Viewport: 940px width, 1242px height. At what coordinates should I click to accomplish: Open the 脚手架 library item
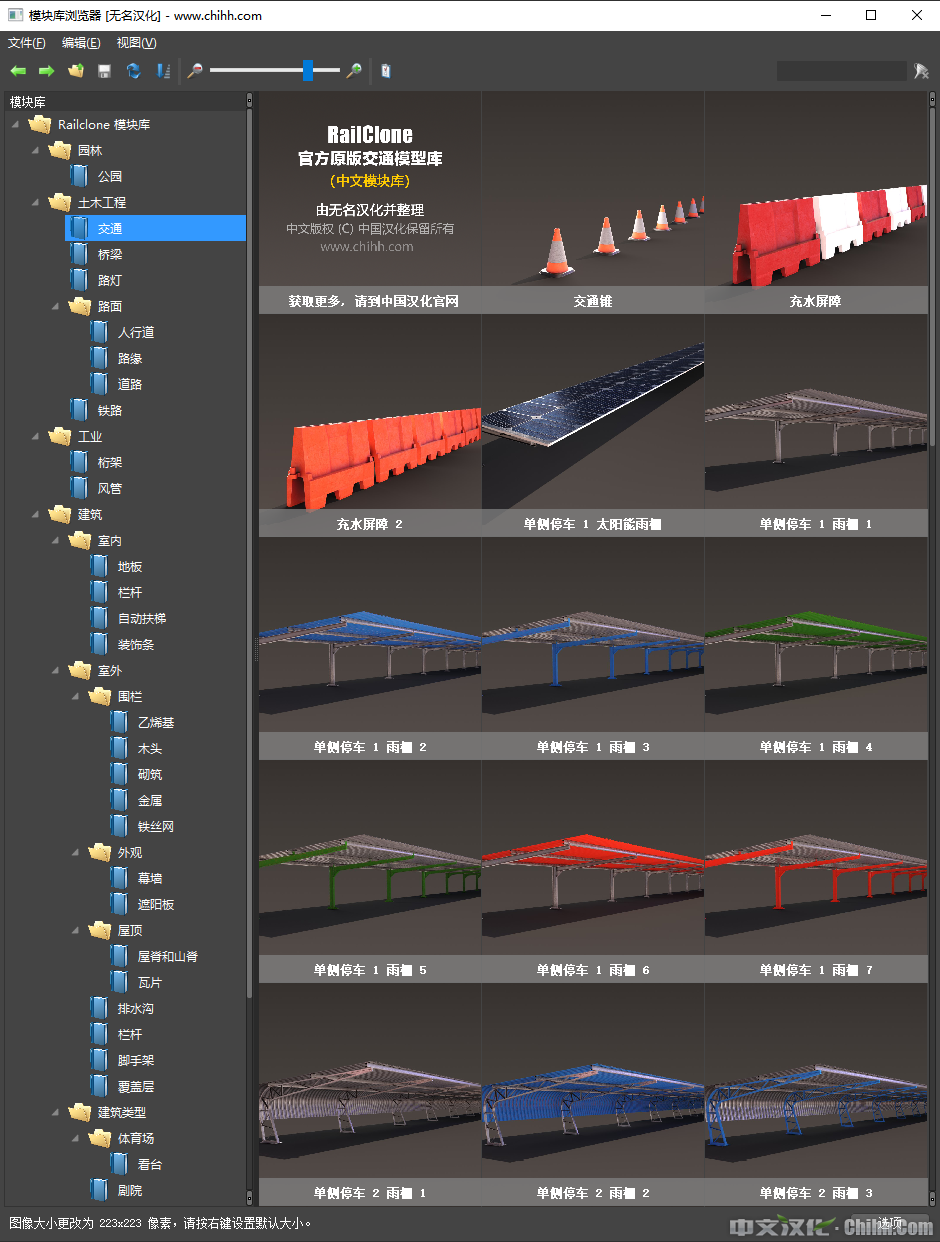[135, 1060]
